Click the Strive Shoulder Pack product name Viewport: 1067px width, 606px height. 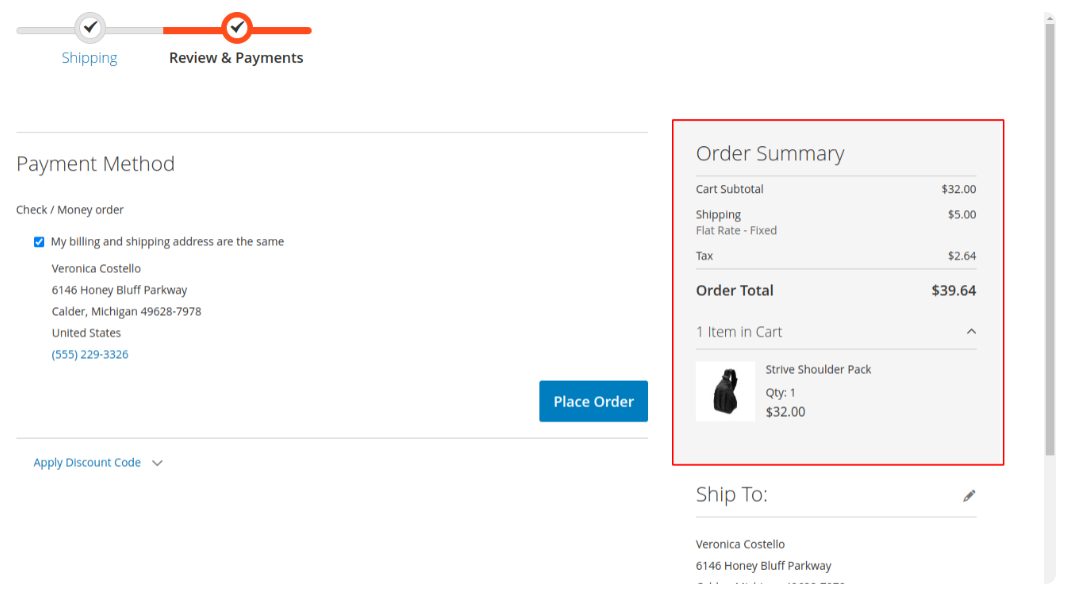click(x=818, y=370)
